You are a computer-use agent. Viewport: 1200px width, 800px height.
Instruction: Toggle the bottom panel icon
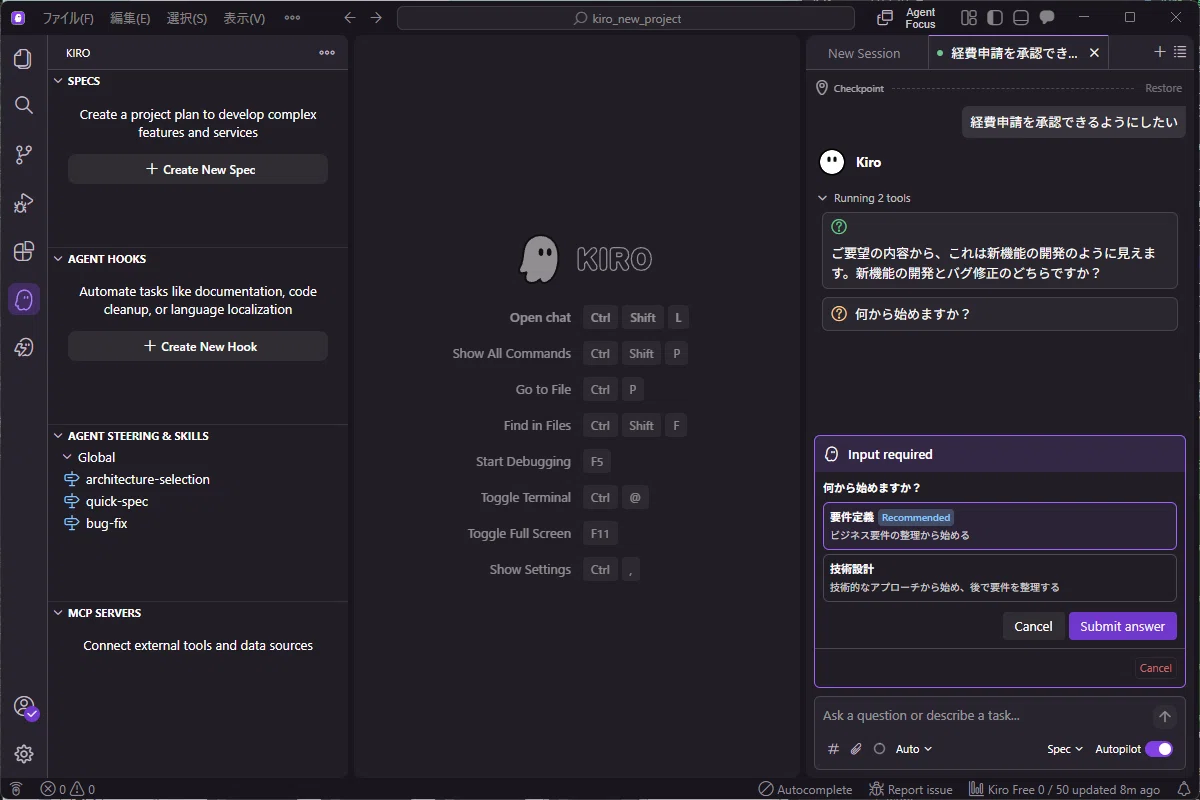point(1020,18)
